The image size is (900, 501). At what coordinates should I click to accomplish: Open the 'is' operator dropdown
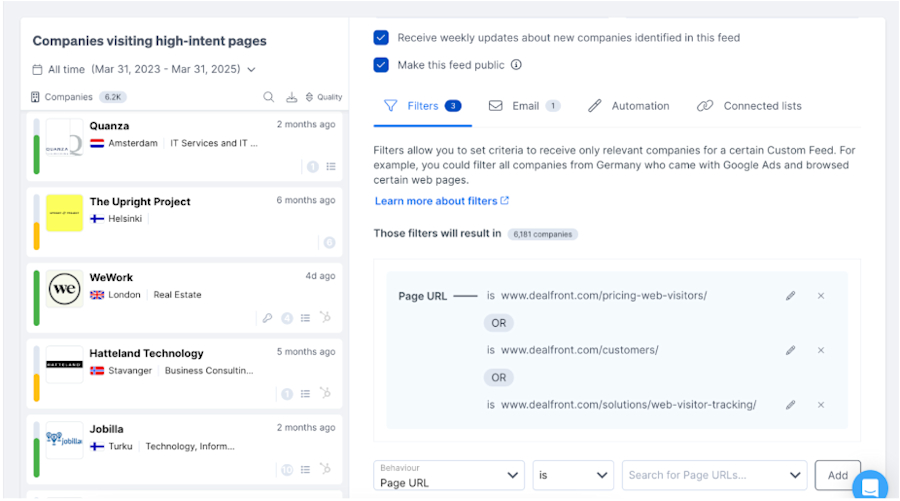pos(573,475)
